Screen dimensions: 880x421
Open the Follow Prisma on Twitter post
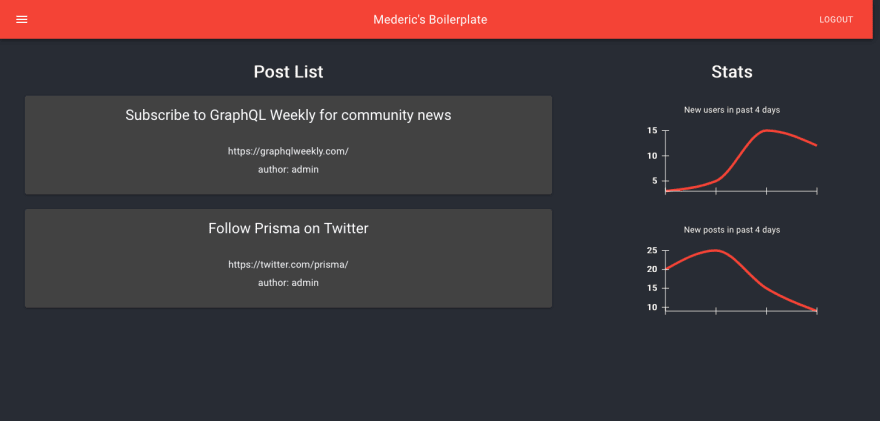point(288,228)
